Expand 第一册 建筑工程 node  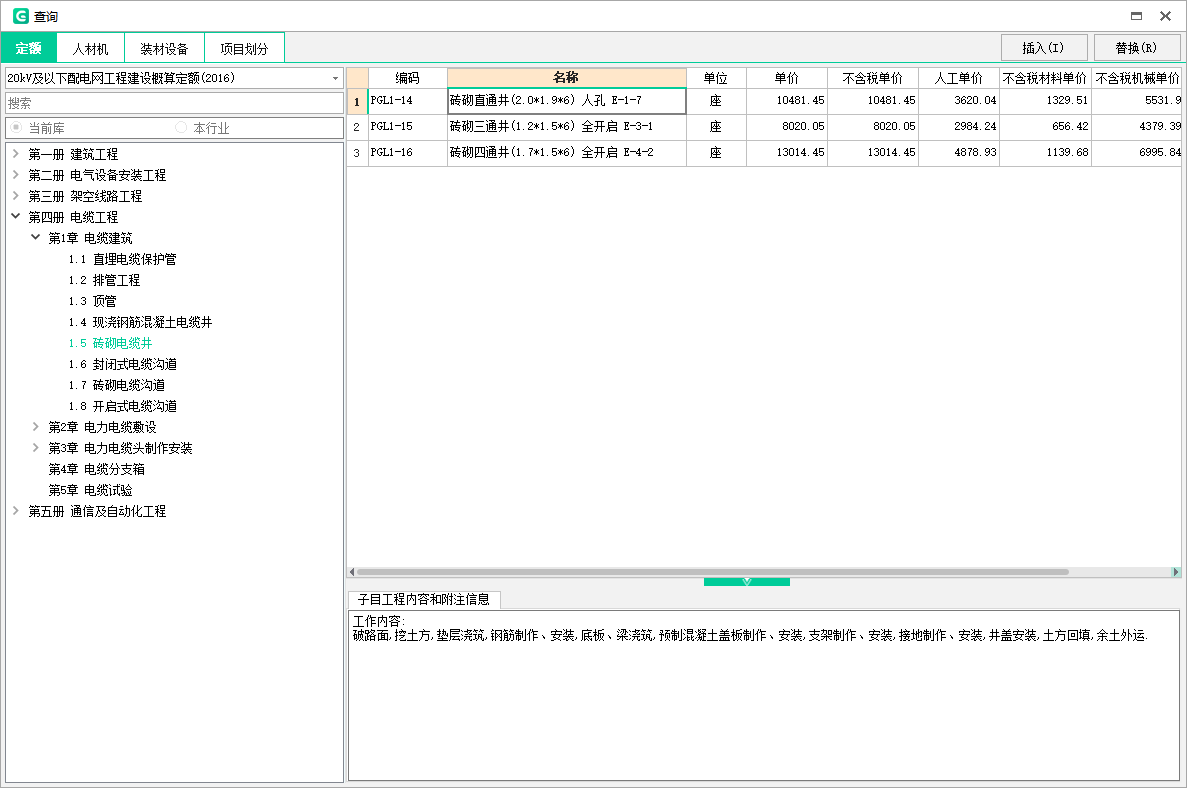pos(16,154)
